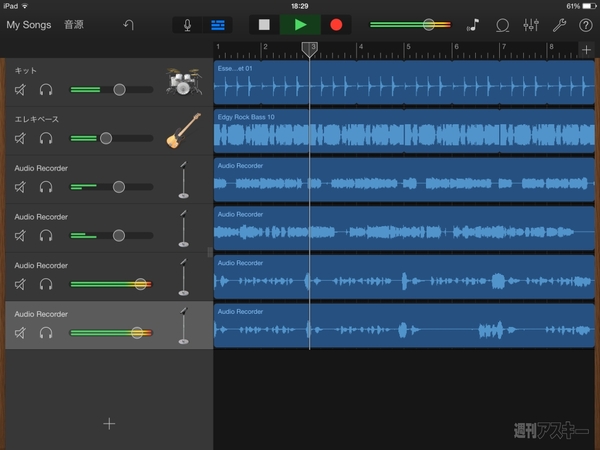Image resolution: width=600 pixels, height=450 pixels.
Task: Open the drum kit instrument icon
Action: click(x=181, y=83)
